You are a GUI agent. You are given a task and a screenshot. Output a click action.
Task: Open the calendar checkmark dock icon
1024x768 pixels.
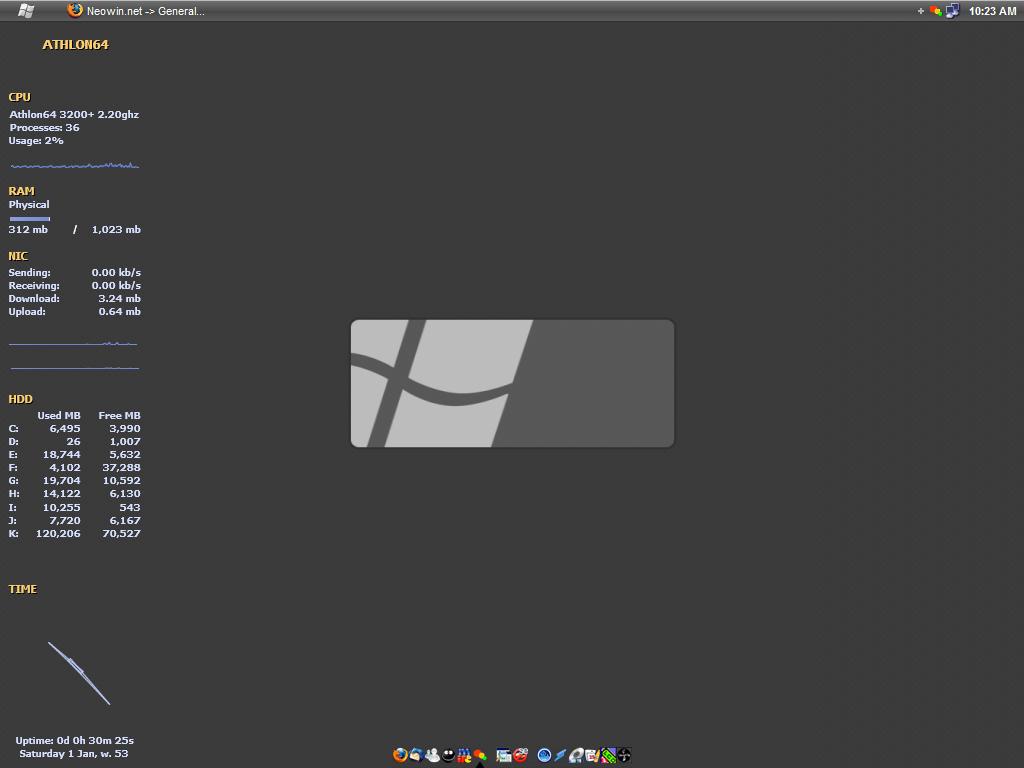pyautogui.click(x=592, y=755)
